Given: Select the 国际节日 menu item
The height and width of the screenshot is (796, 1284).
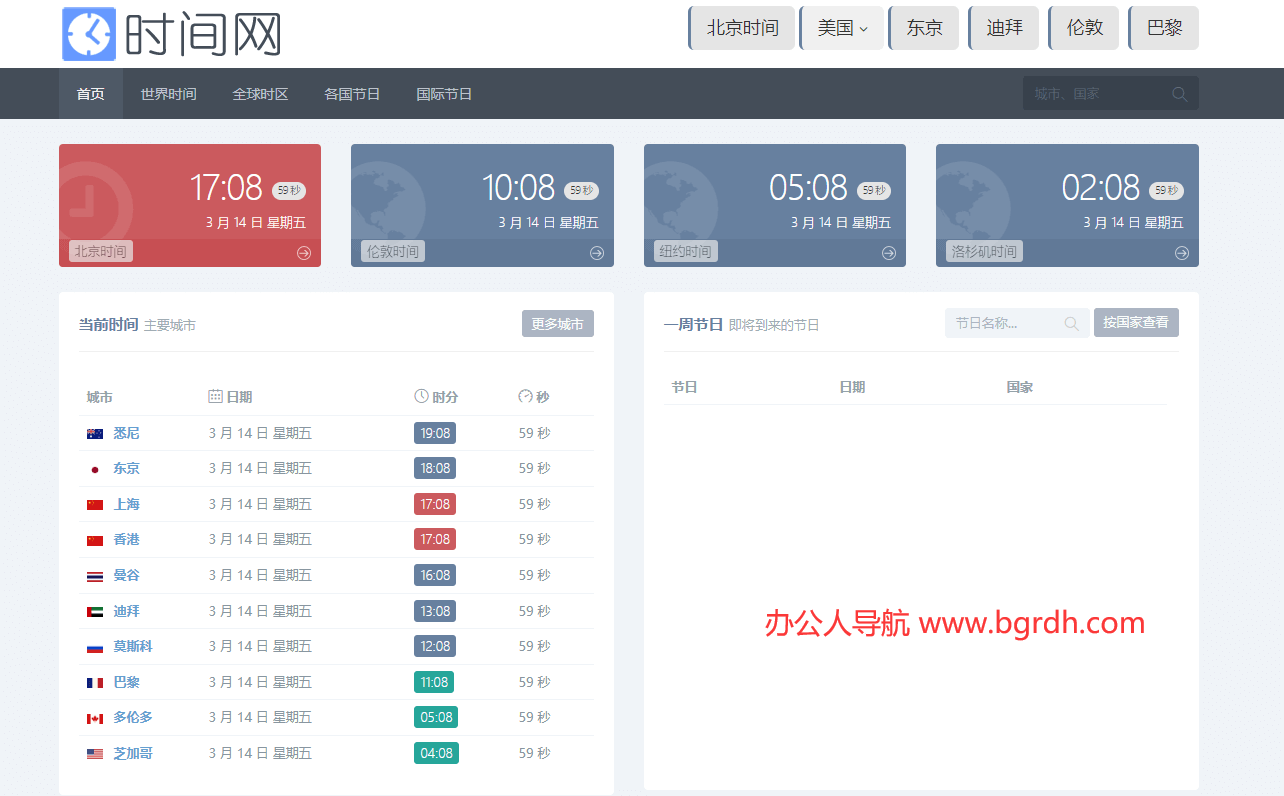Looking at the screenshot, I should tap(444, 94).
